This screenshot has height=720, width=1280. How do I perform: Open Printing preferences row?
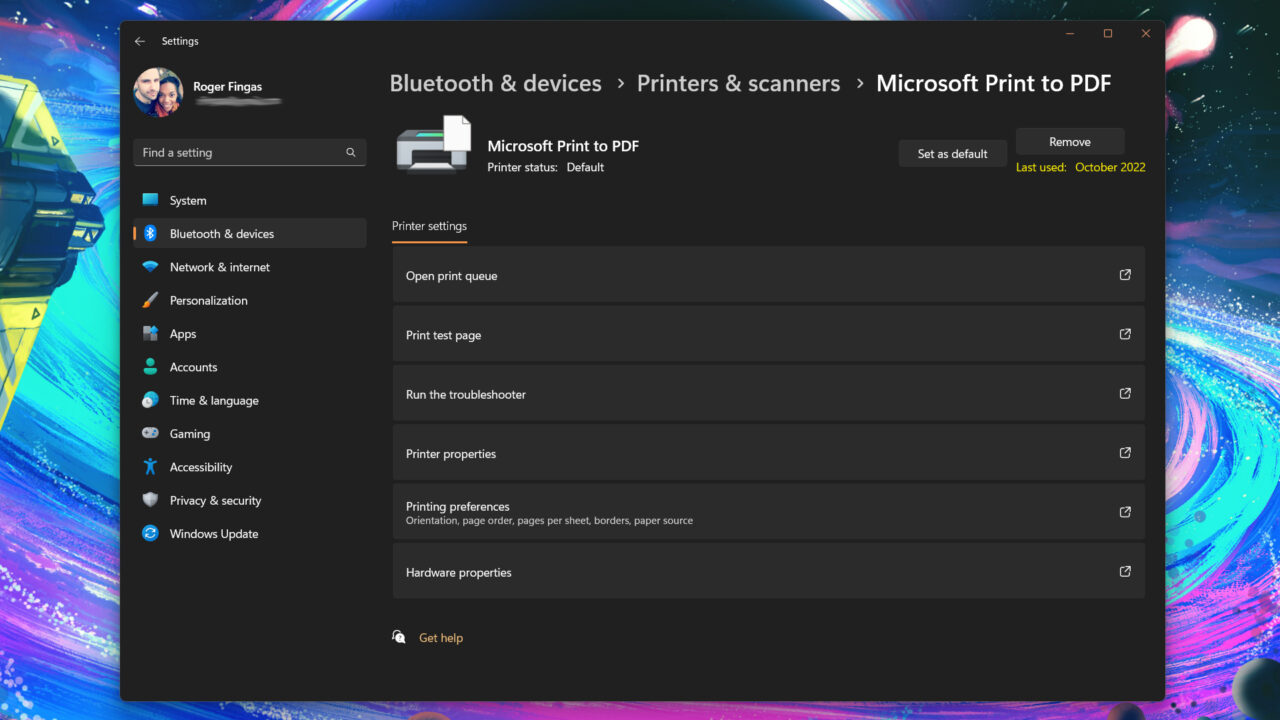768,513
